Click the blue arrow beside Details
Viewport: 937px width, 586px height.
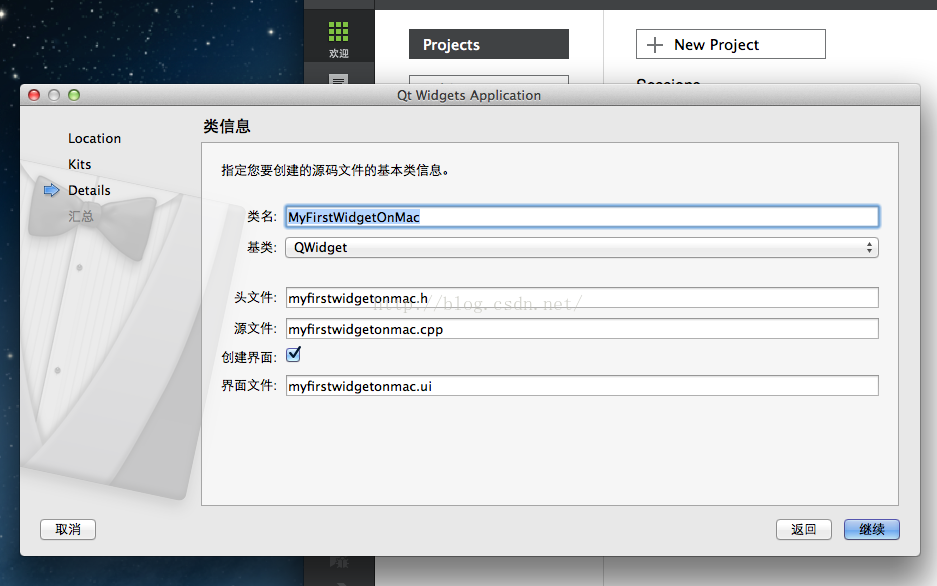point(52,190)
